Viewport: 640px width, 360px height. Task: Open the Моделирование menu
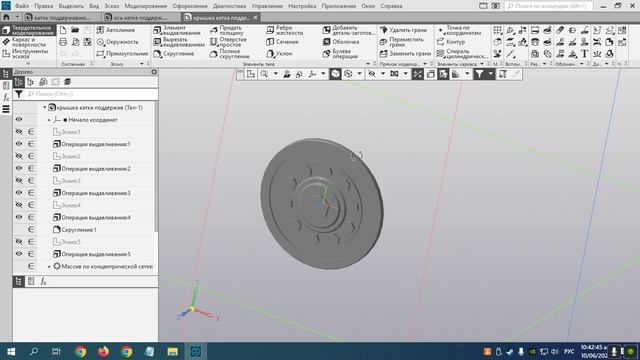click(146, 6)
